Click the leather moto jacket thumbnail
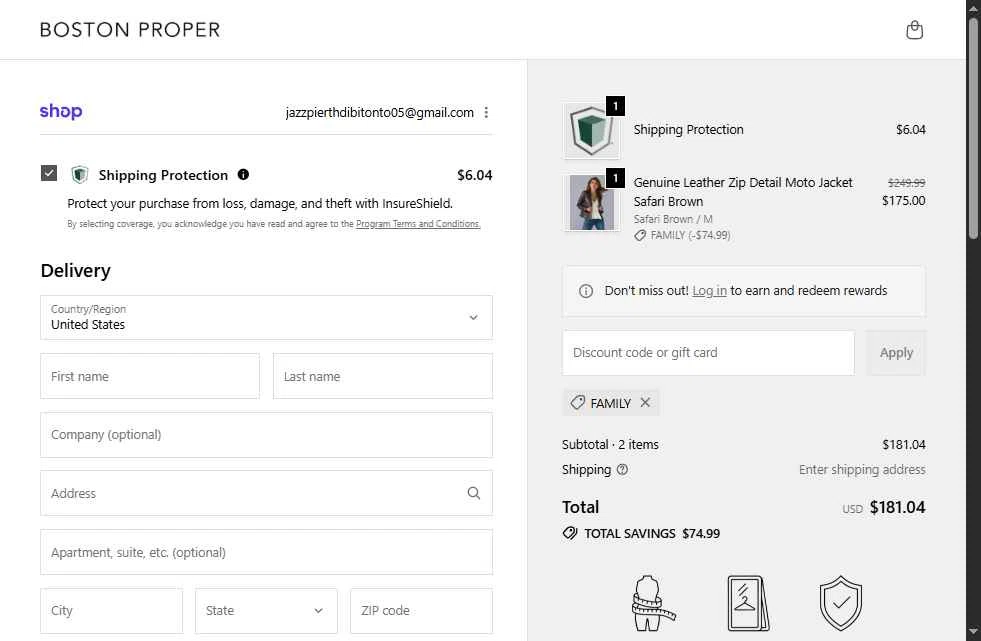 pyautogui.click(x=592, y=202)
